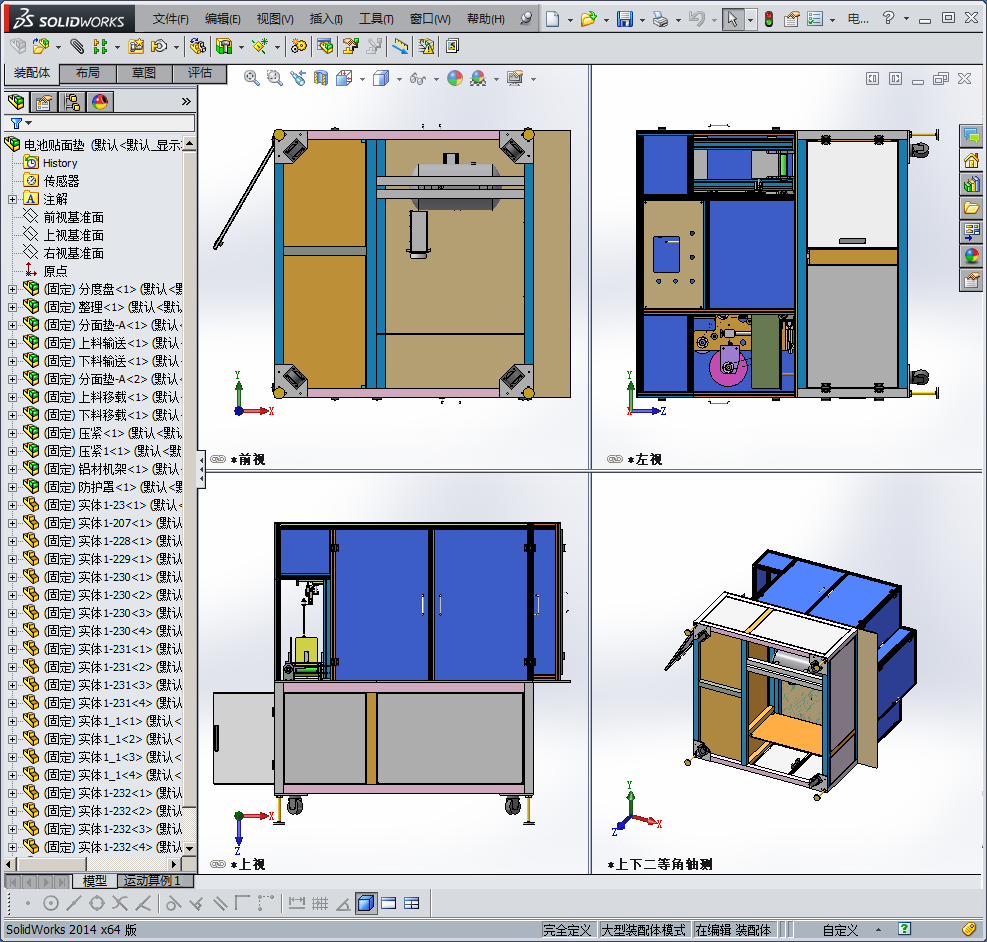
Task: Click the Insert Components icon
Action: [x=41, y=46]
